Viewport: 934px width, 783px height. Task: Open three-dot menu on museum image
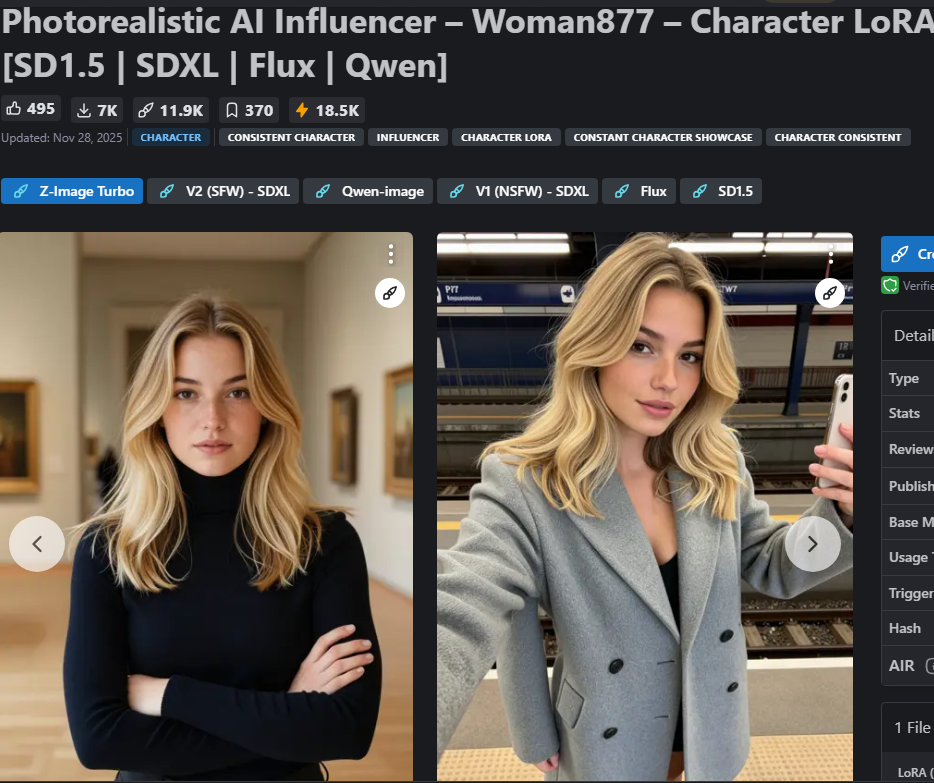tap(391, 254)
